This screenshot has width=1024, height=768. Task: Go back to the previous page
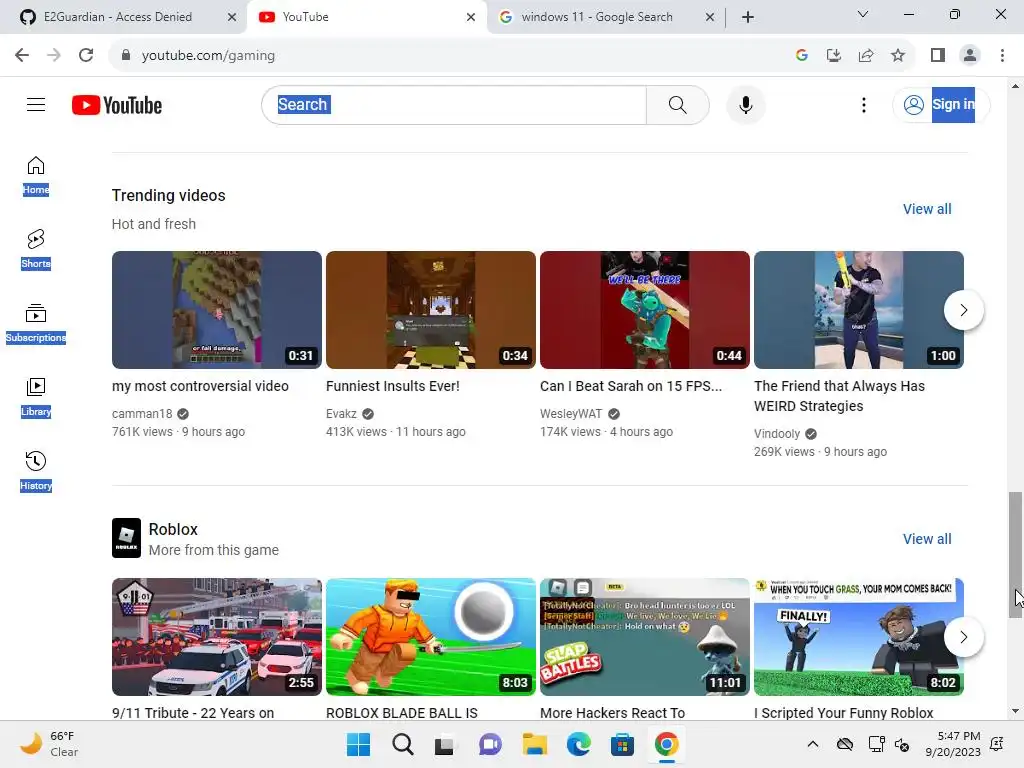(22, 55)
